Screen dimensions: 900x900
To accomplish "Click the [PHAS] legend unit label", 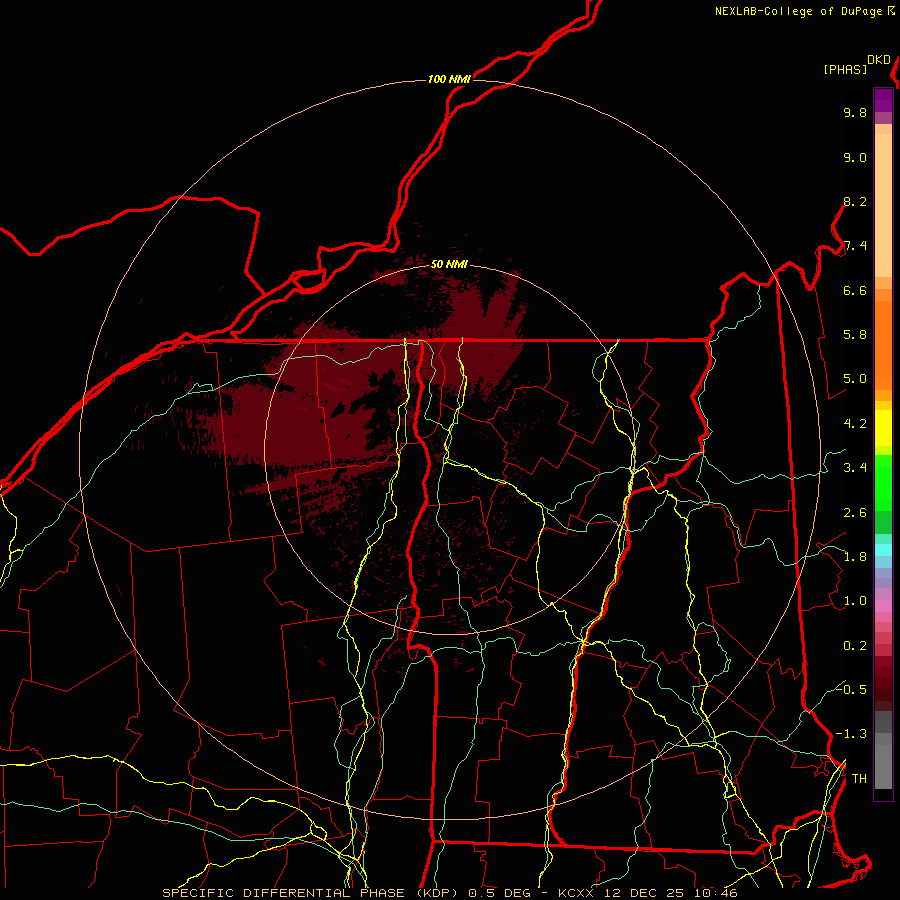I will (x=845, y=69).
